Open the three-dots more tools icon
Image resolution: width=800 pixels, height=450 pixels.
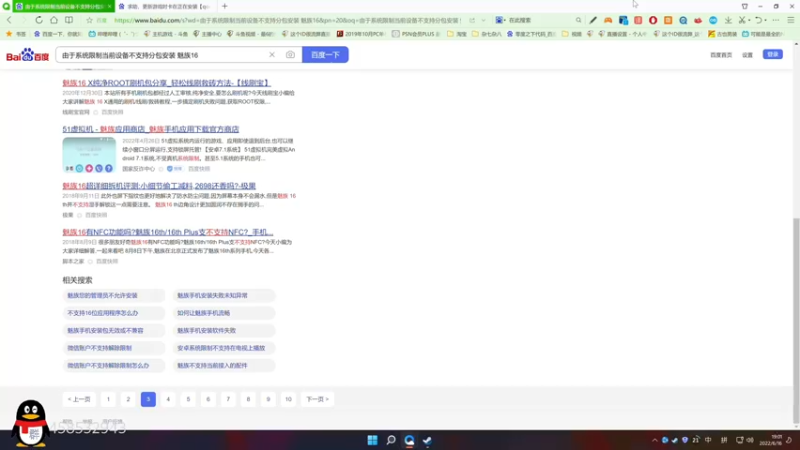point(776,20)
